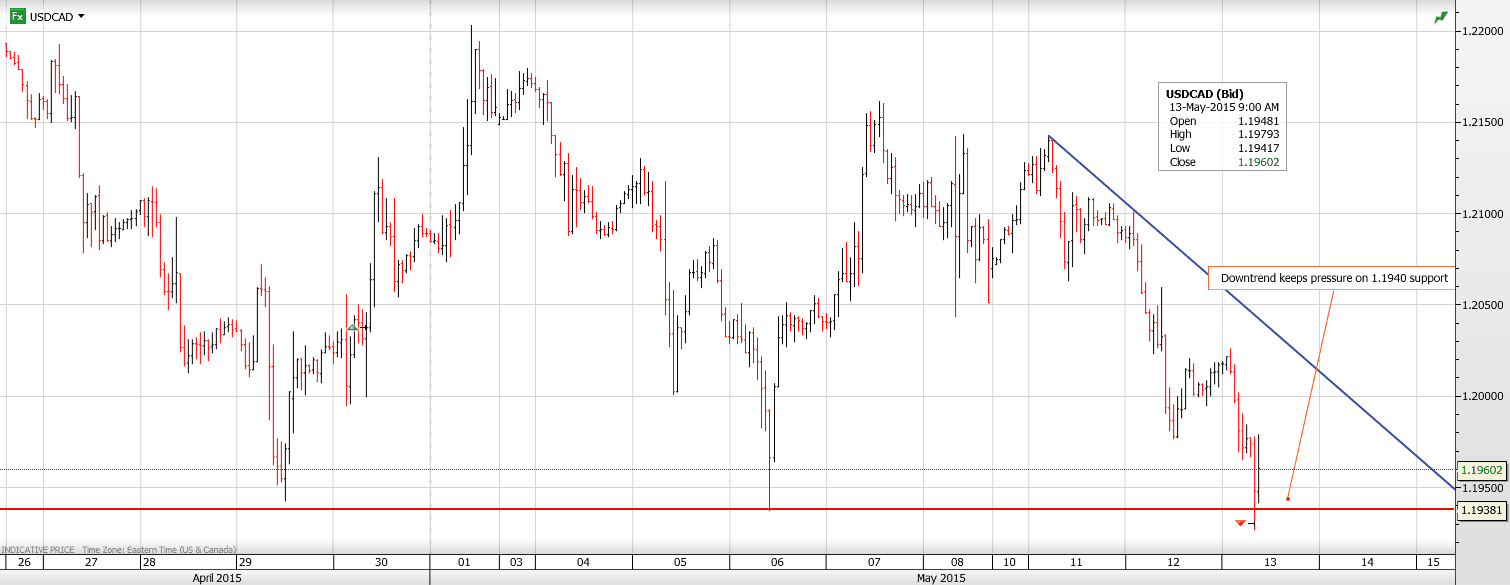This screenshot has height=585, width=1510.
Task: Click the 1.19381 support price label
Action: [x=1481, y=510]
